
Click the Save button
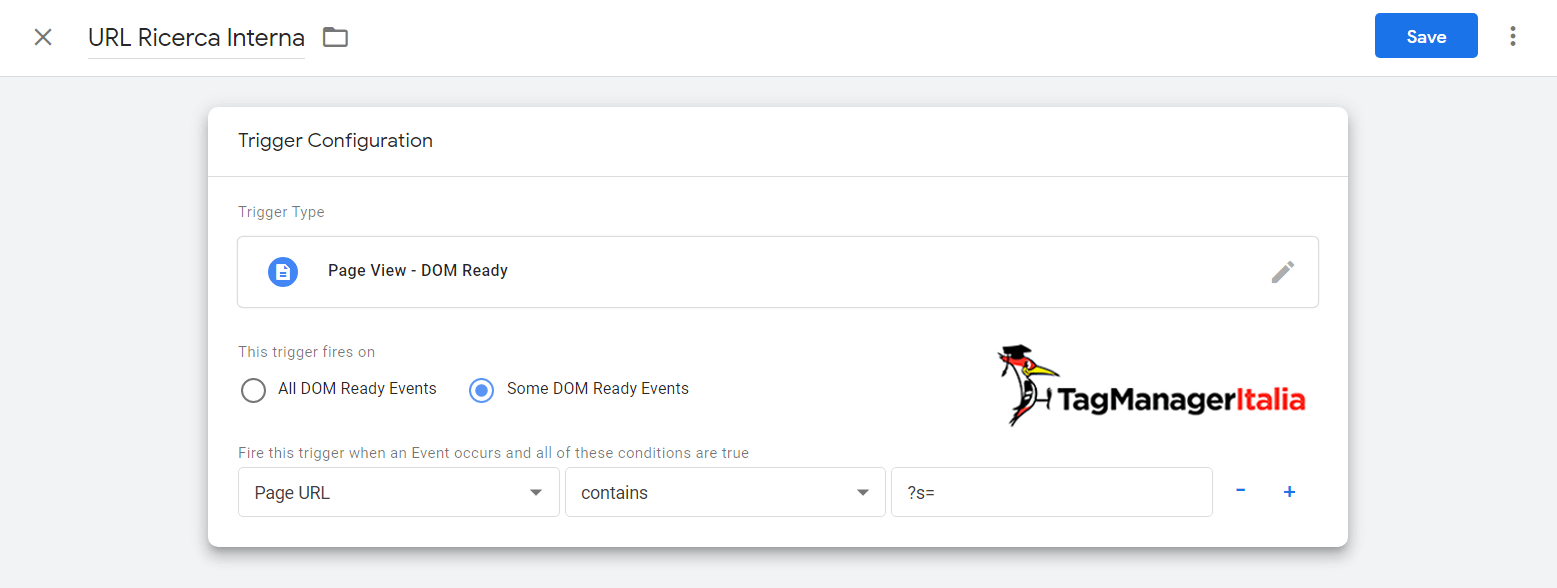tap(1426, 36)
